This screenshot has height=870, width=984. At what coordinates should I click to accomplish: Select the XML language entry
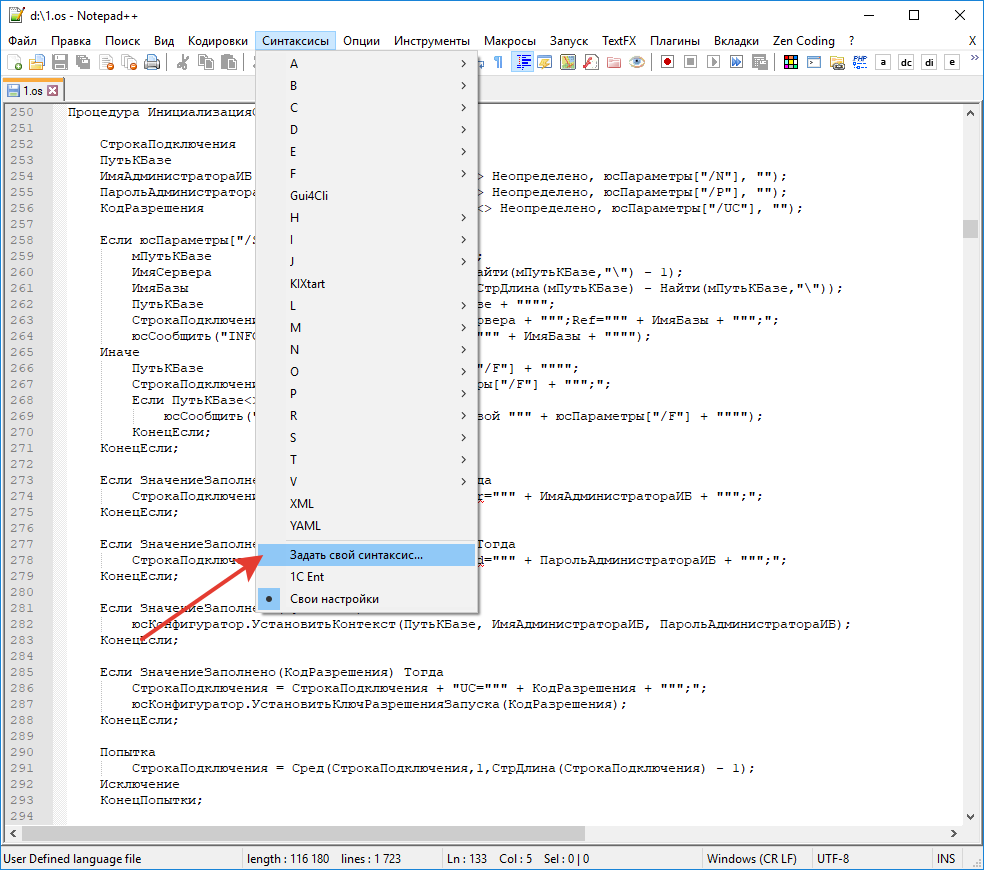coord(301,503)
